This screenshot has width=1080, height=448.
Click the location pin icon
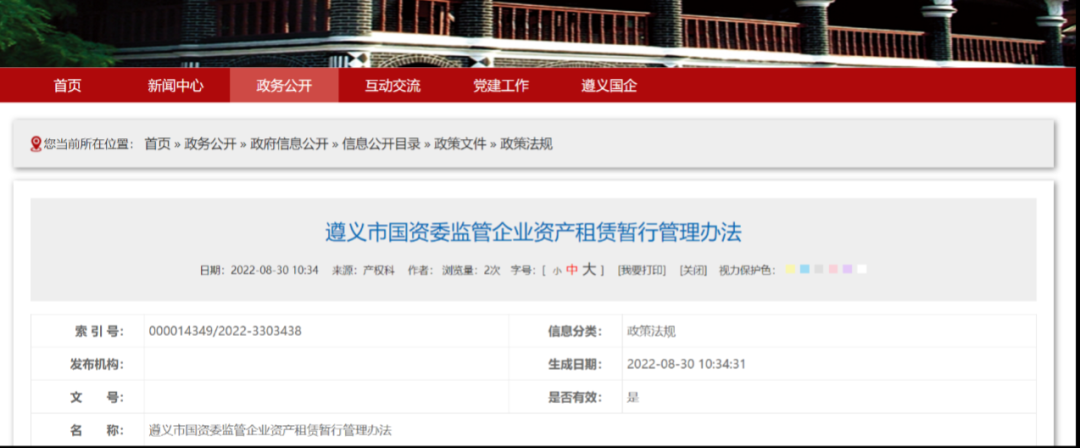point(36,144)
